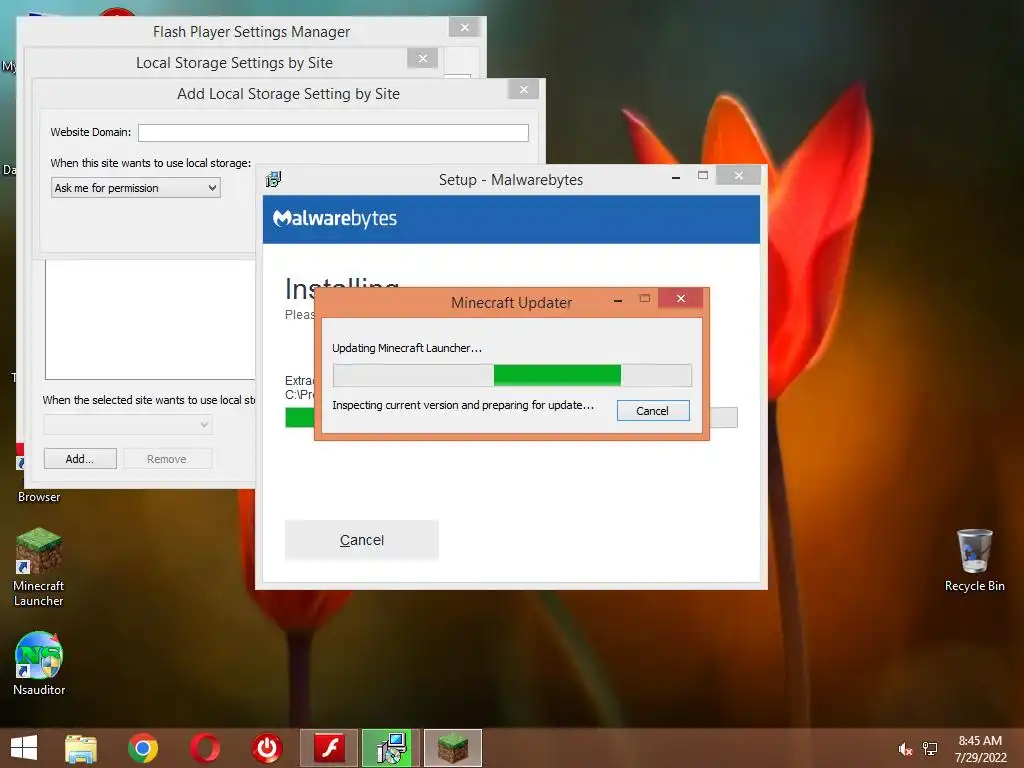Minimize the Malwarebytes Setup window
The height and width of the screenshot is (768, 1024).
676,176
